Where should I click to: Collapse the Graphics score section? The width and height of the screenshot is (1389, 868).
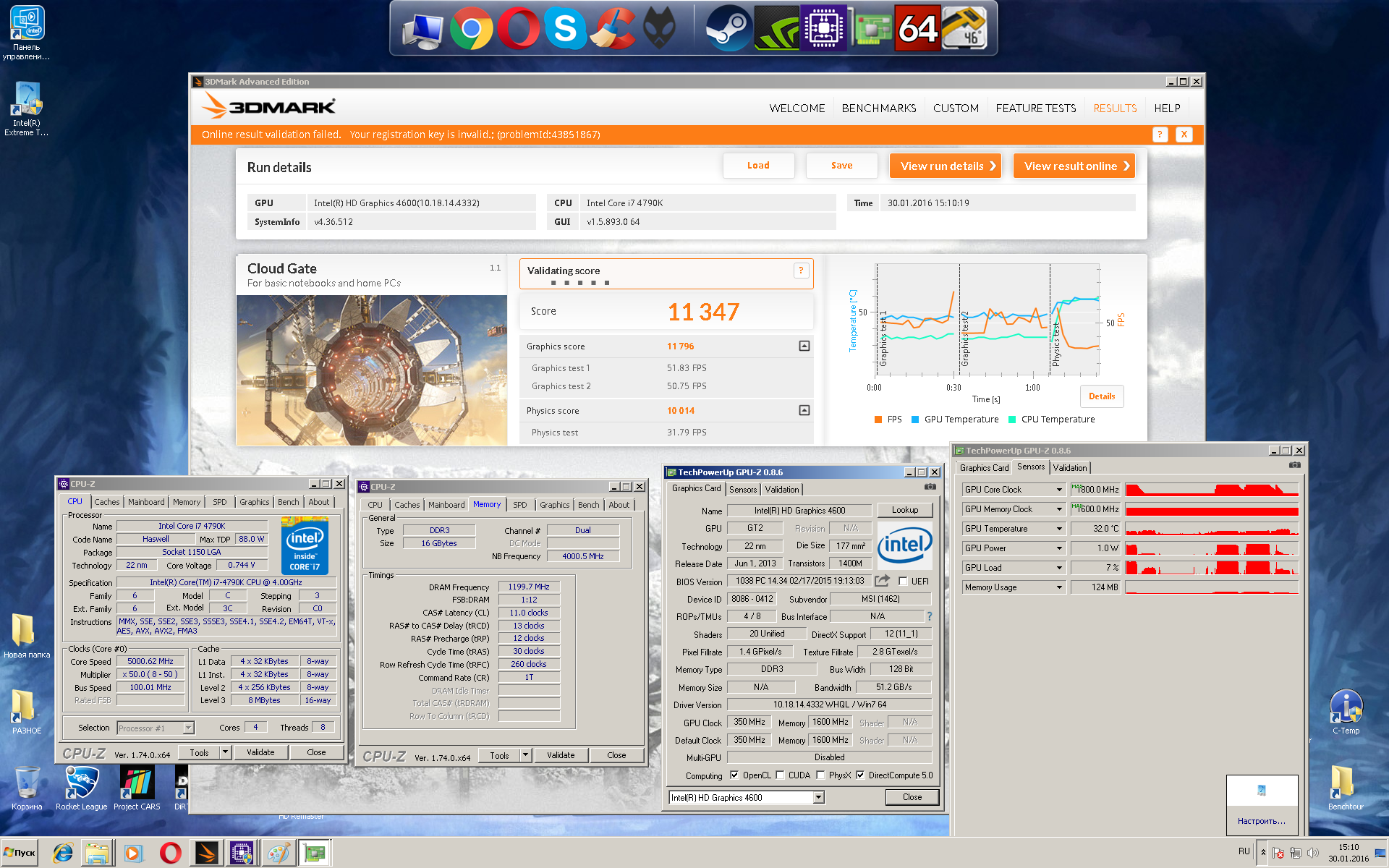804,346
